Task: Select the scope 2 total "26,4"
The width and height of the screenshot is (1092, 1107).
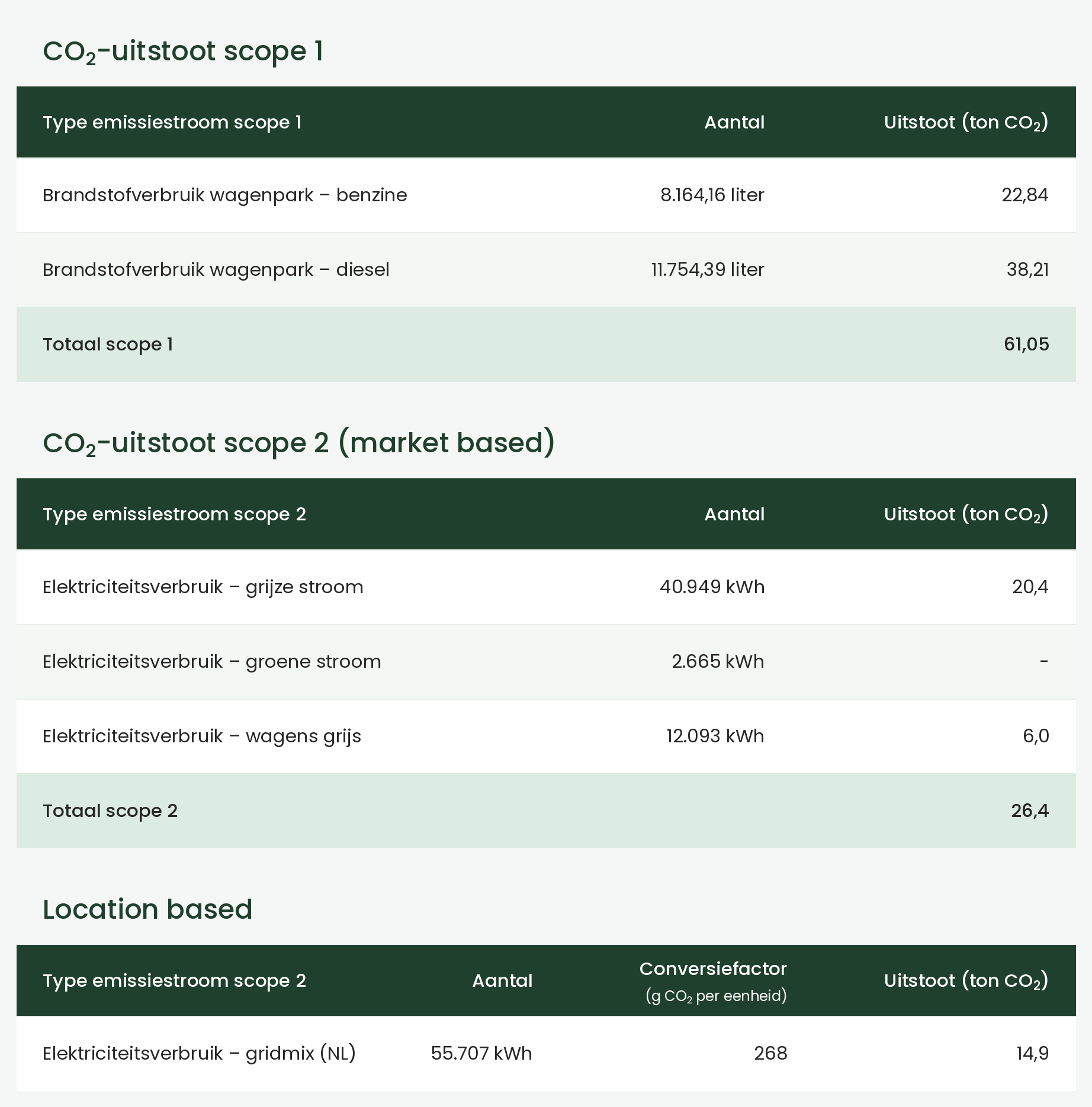Action: [1030, 811]
